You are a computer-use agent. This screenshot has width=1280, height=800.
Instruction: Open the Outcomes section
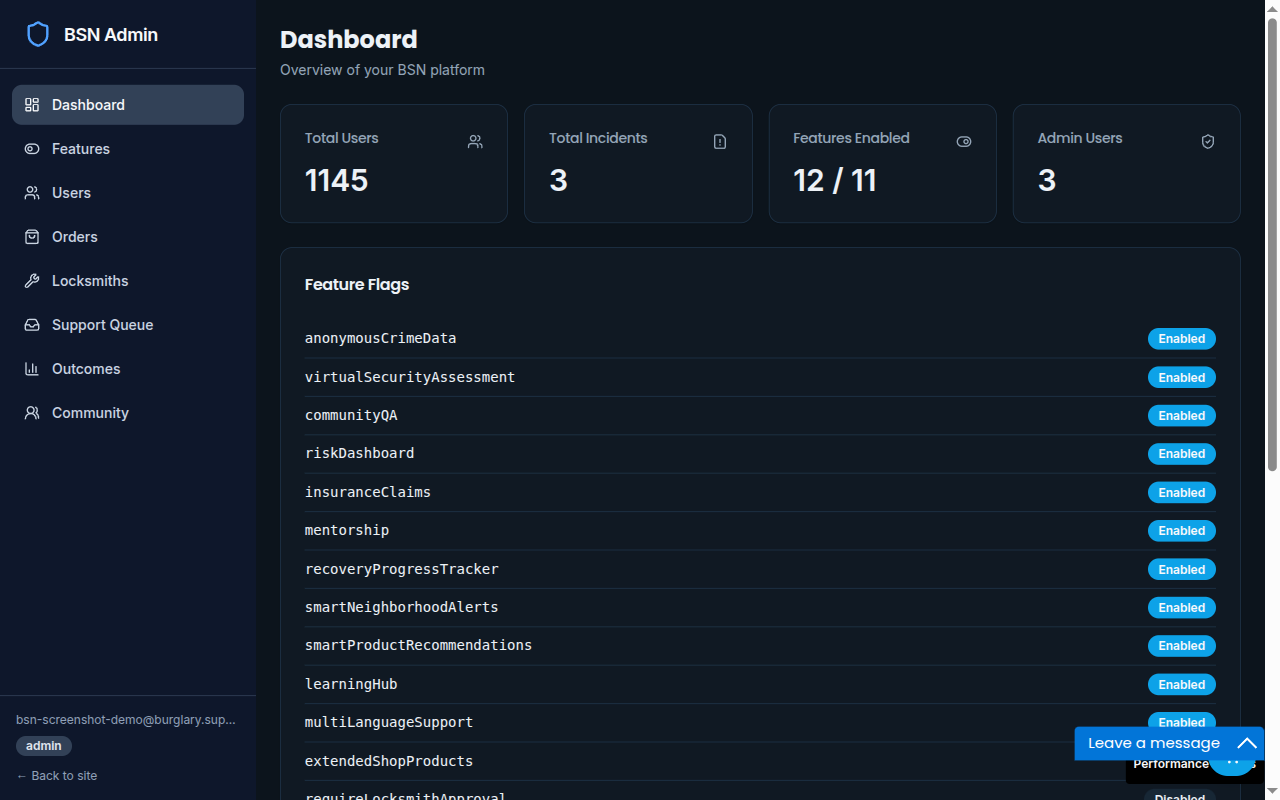point(128,369)
